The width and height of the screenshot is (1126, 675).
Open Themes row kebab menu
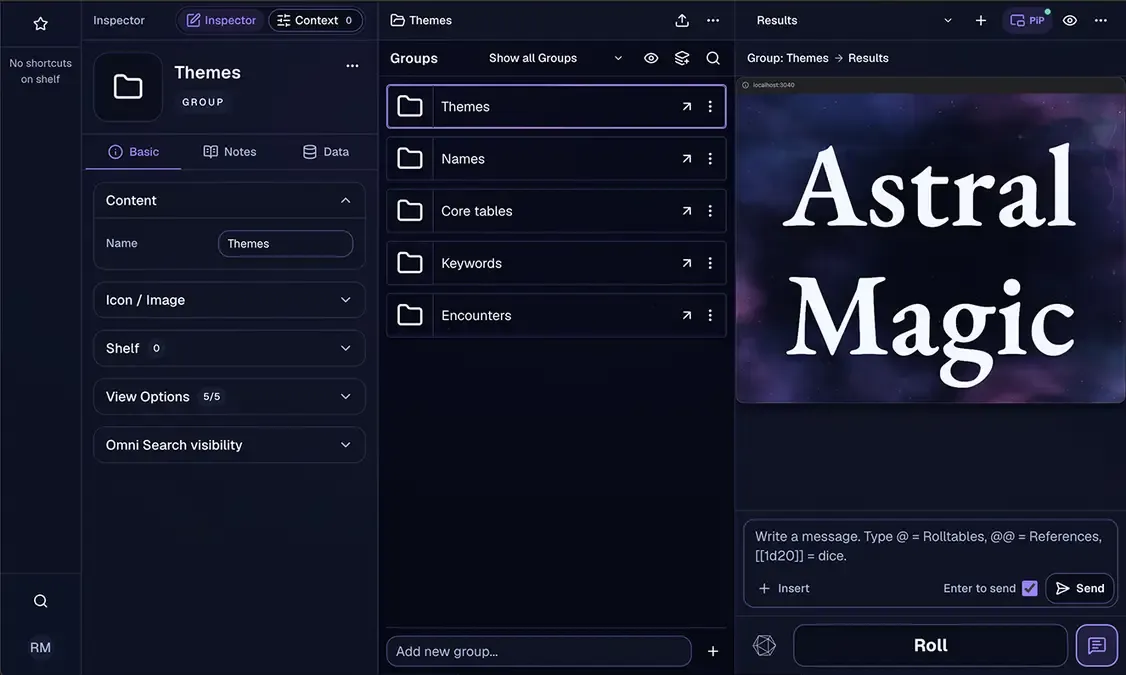pyautogui.click(x=710, y=106)
